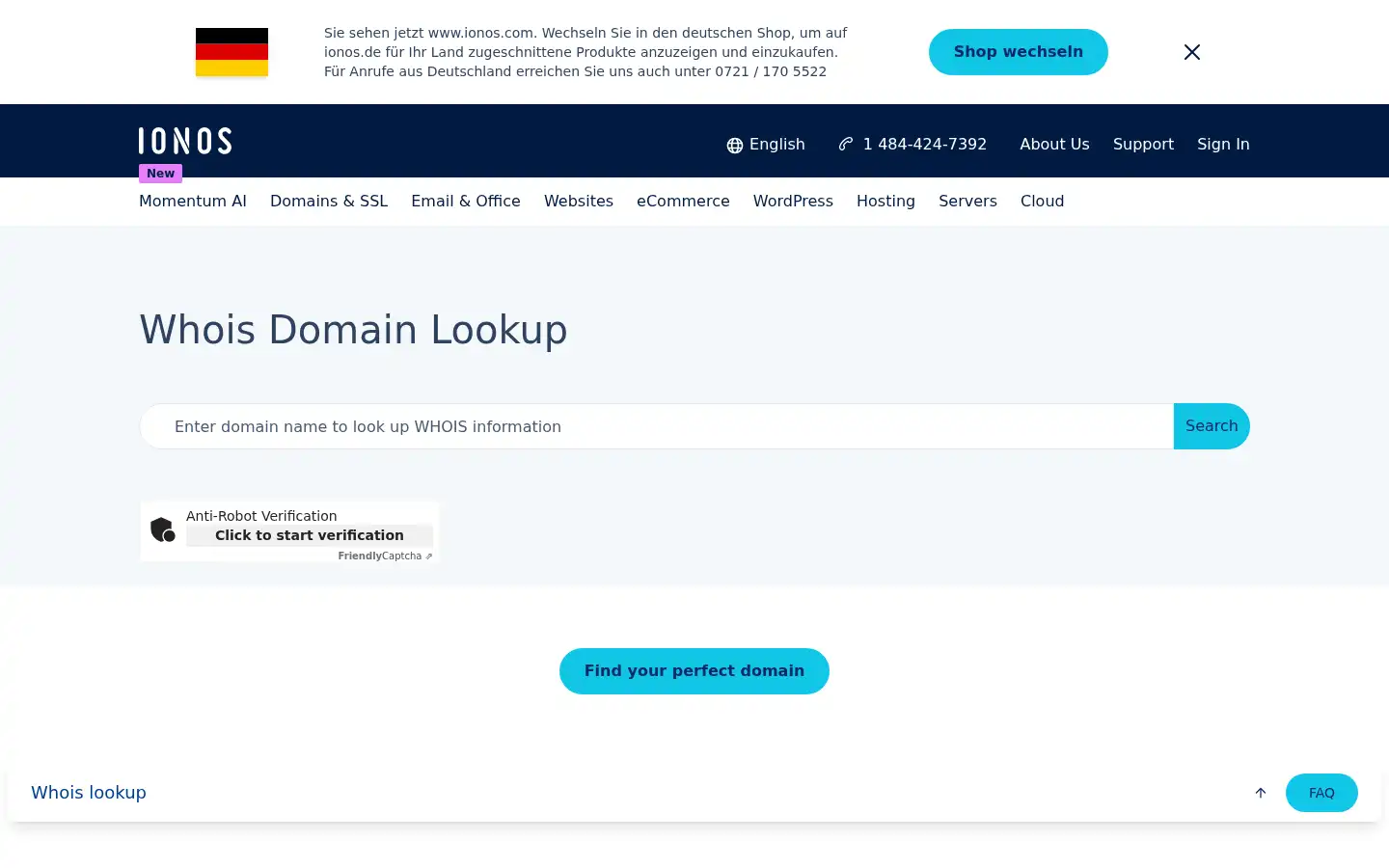The image size is (1389, 868).
Task: Open the Servers menu
Action: [967, 201]
